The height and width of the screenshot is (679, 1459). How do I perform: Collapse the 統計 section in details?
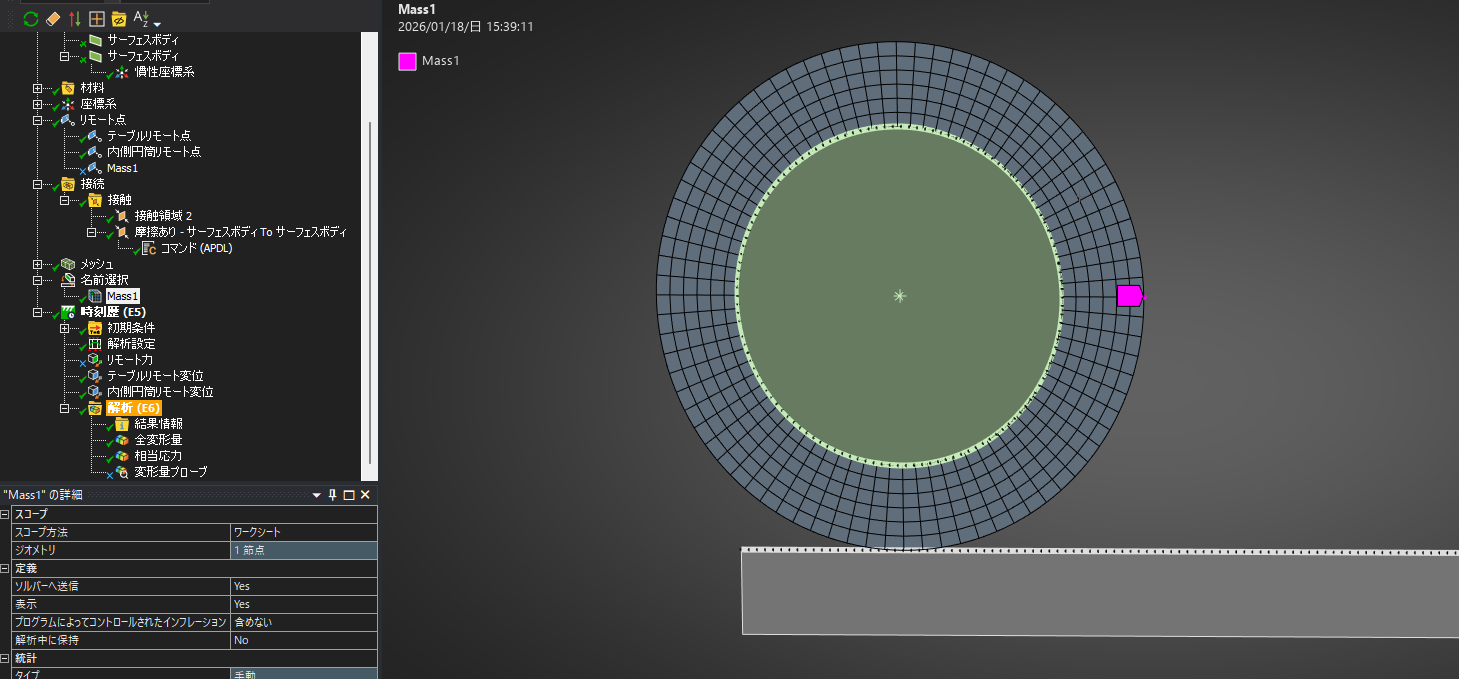pyautogui.click(x=5, y=658)
